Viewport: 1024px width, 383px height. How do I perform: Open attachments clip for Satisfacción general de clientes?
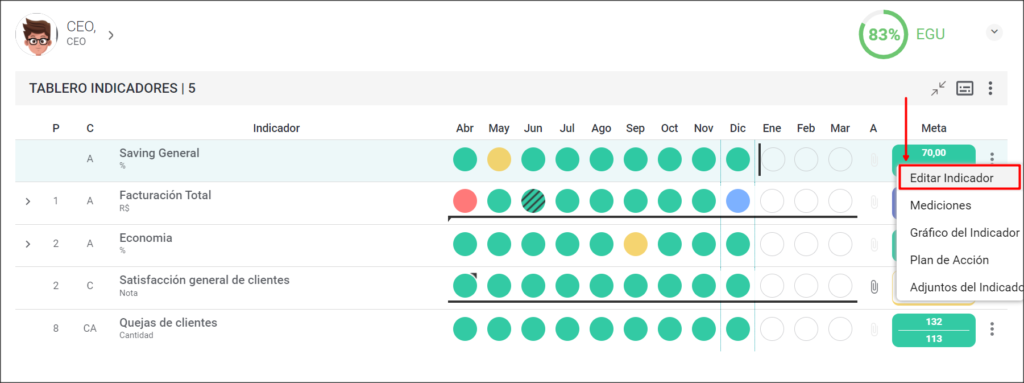[x=873, y=286]
